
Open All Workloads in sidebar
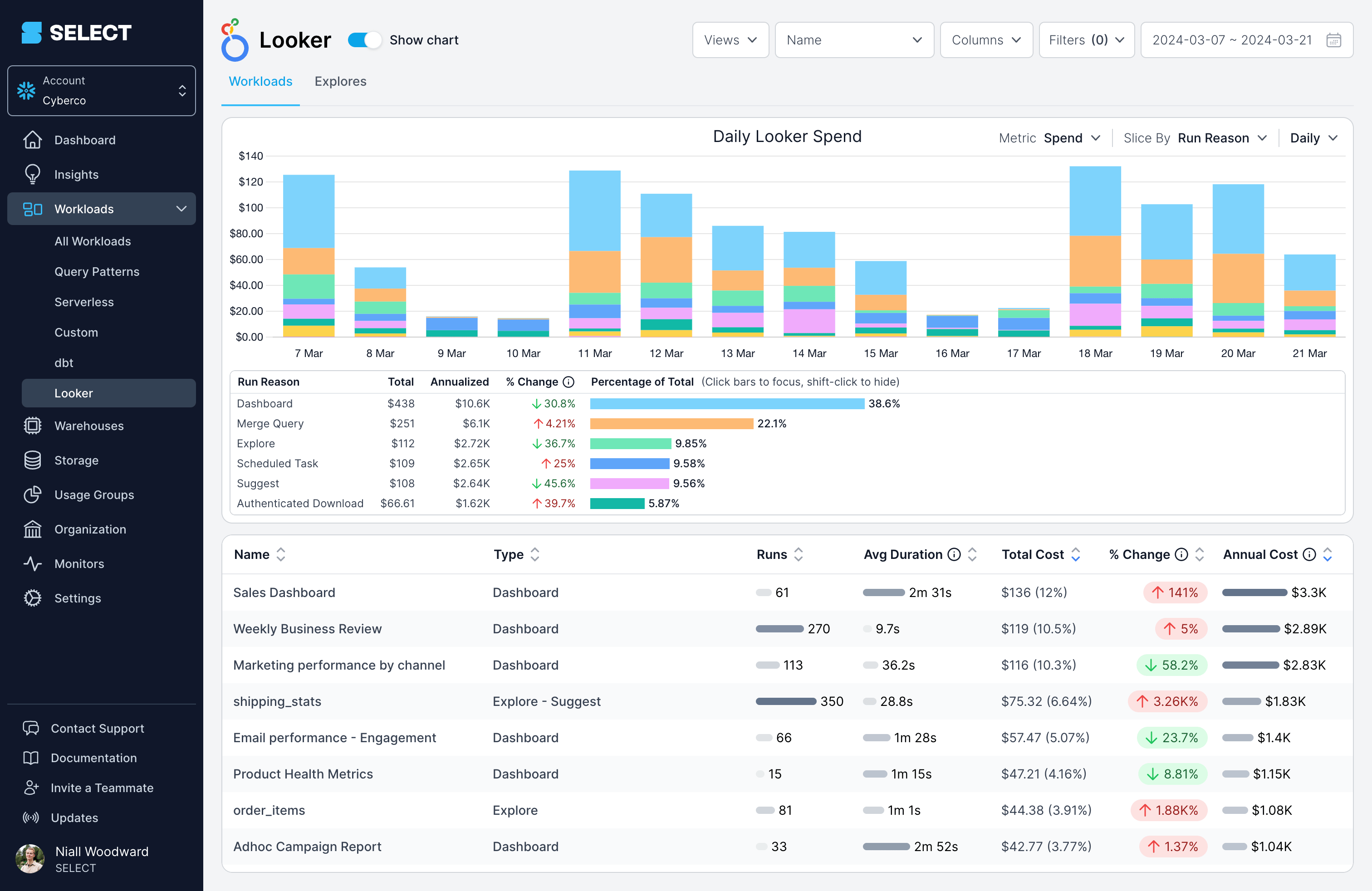(x=92, y=241)
